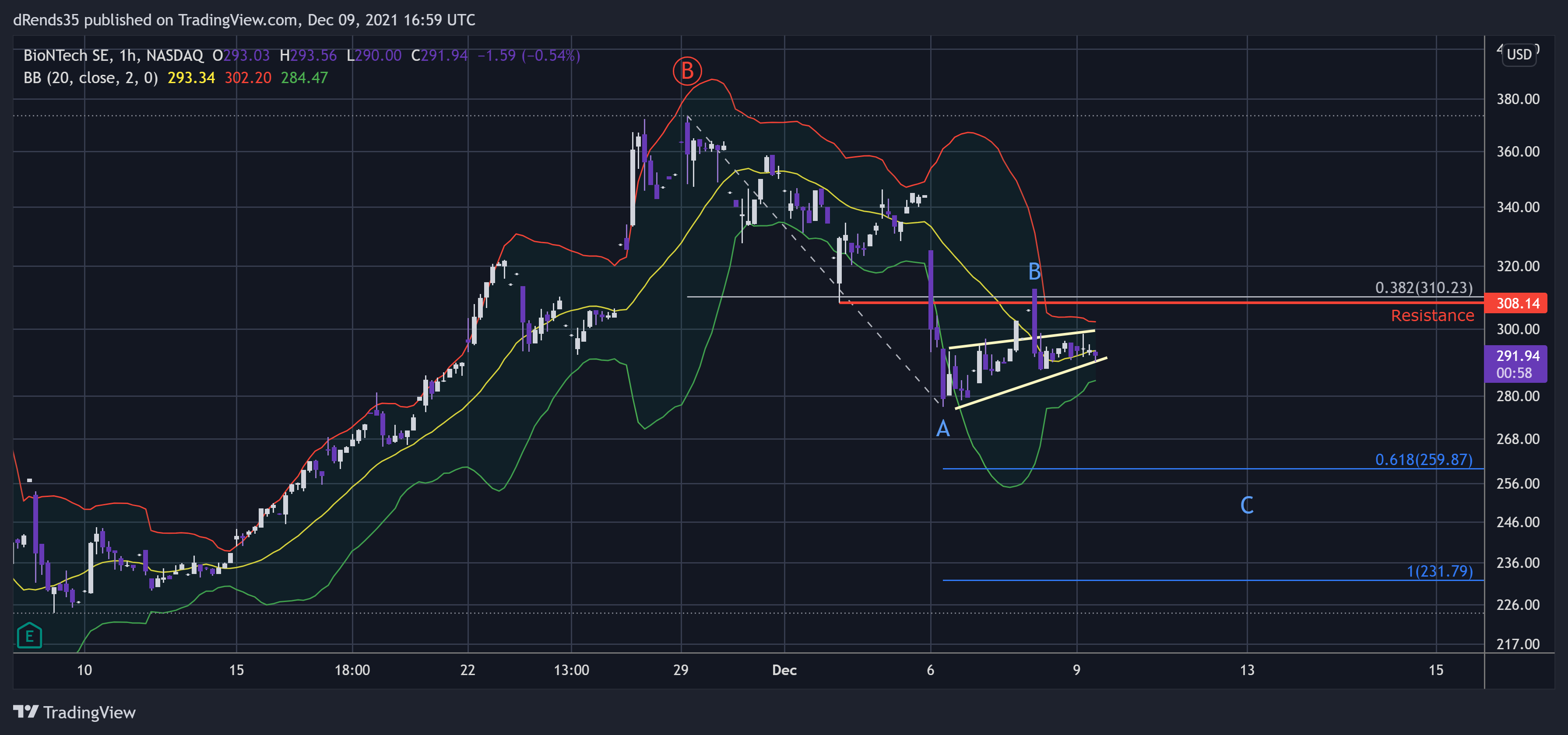Click the BB (20, close, 2, 0) indicator legend
The width and height of the screenshot is (1568, 735).
coord(90,78)
